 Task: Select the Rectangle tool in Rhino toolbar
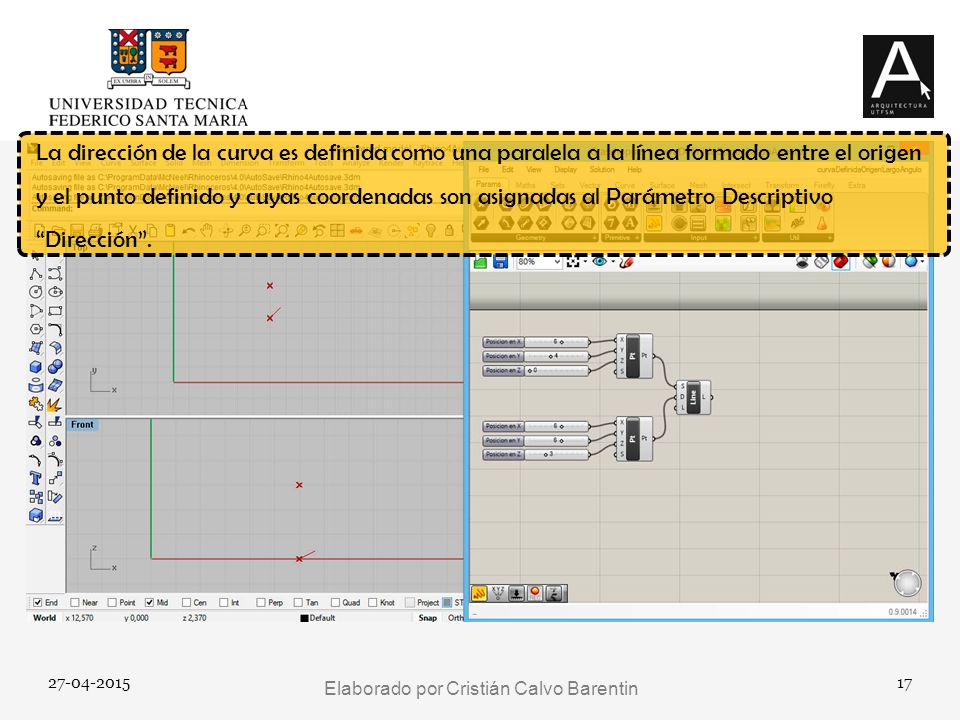[55, 310]
